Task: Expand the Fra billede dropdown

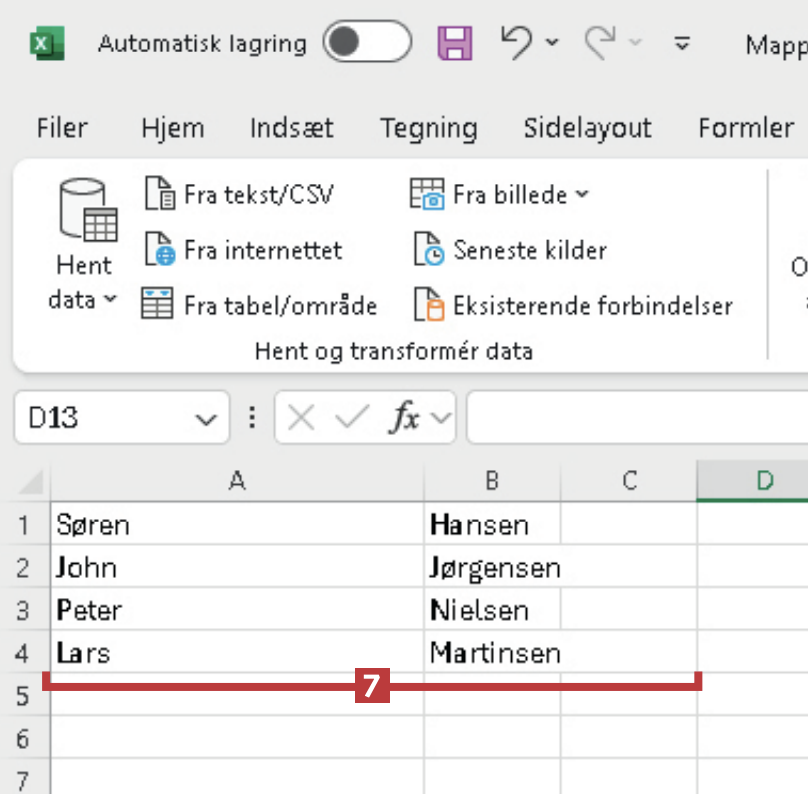Action: (x=581, y=195)
